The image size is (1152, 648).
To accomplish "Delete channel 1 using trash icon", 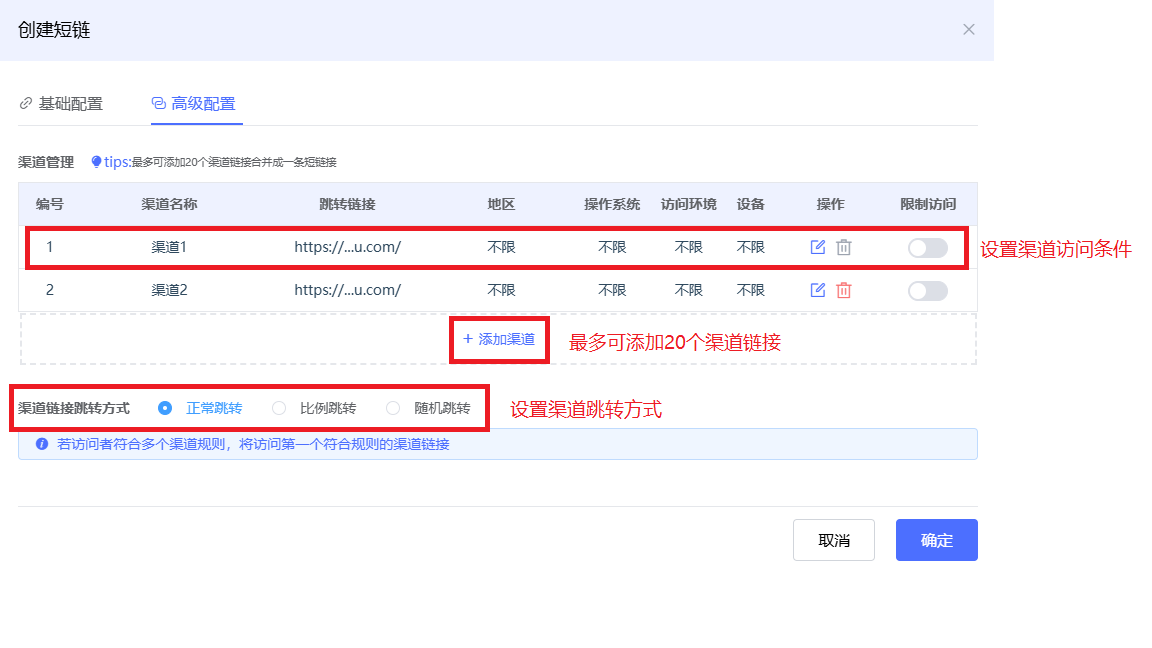I will pyautogui.click(x=843, y=247).
